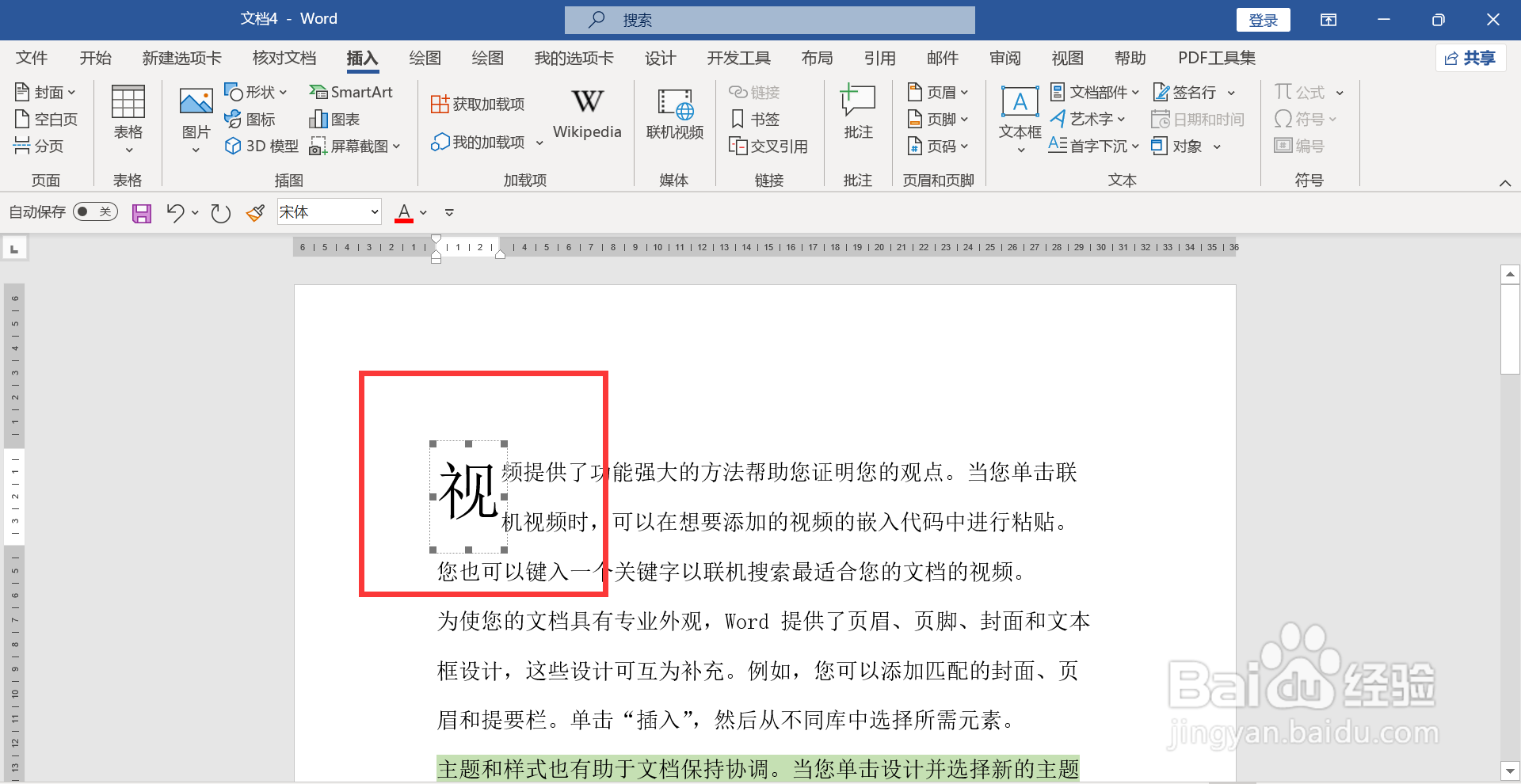
Task: Switch to Review (审阅) tab
Action: pyautogui.click(x=1004, y=59)
